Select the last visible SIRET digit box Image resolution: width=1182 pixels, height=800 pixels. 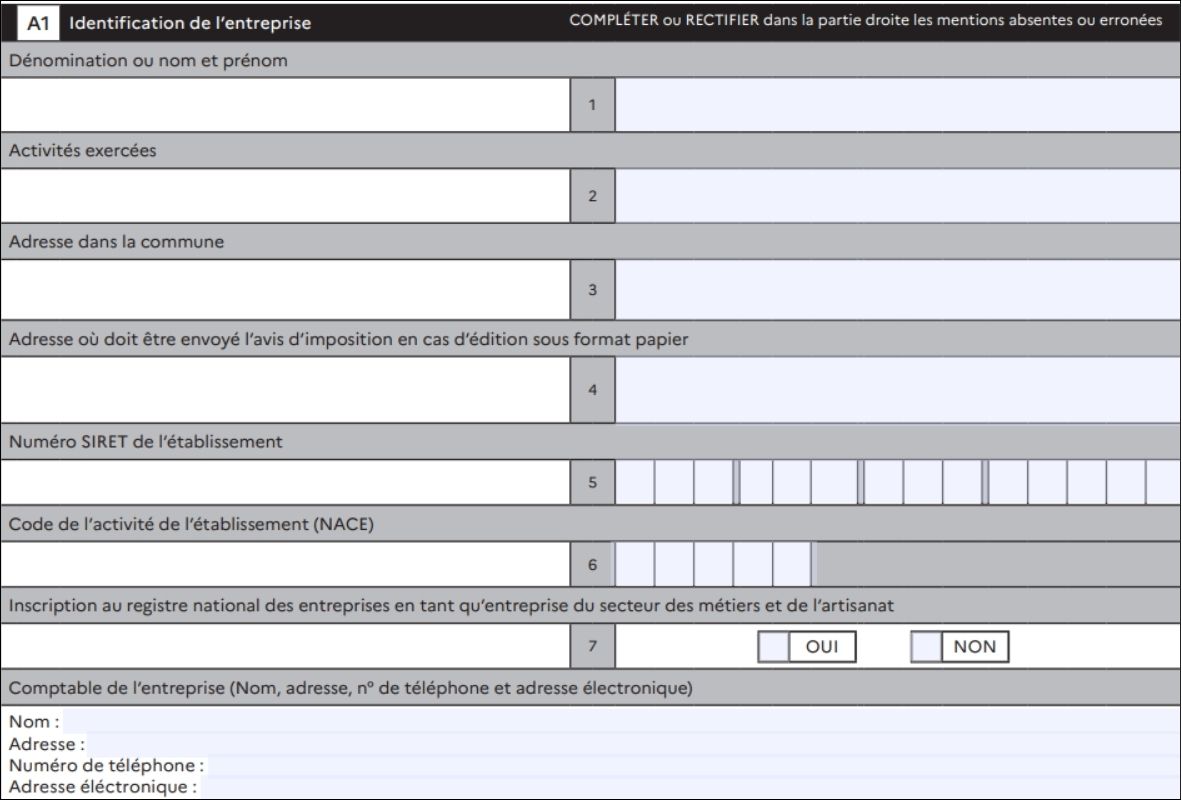click(x=1163, y=482)
